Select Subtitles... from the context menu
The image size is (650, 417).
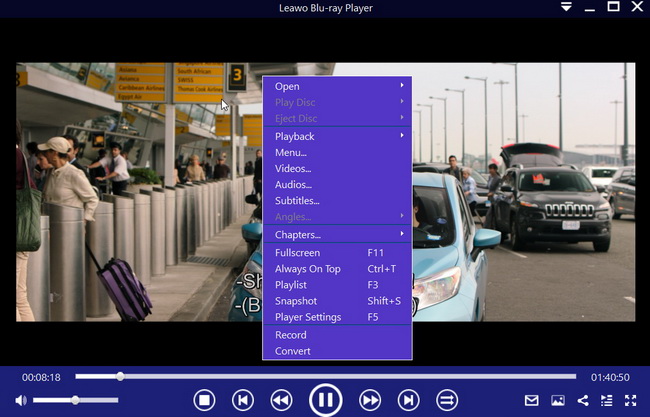[x=296, y=200]
